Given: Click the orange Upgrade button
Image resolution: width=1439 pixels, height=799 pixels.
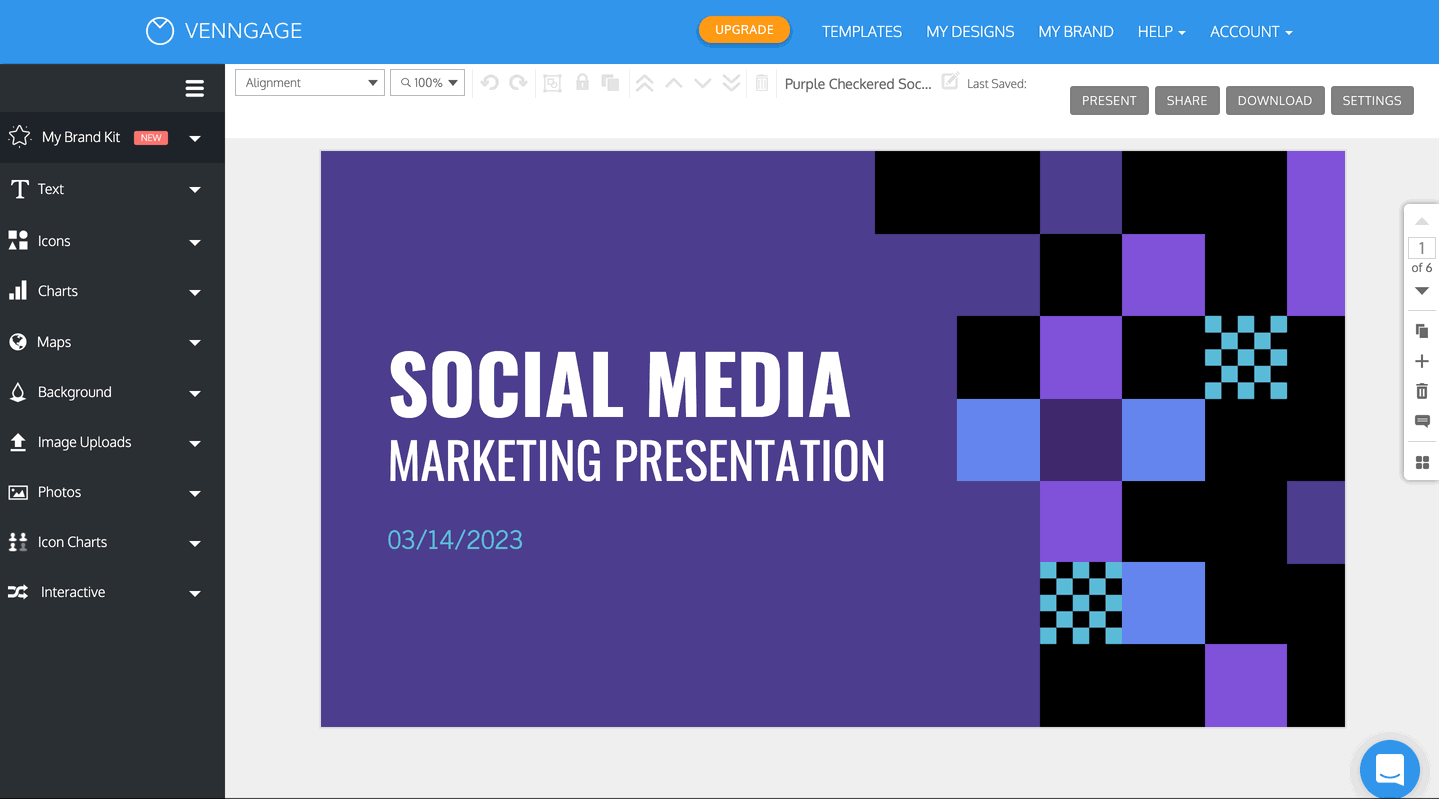Looking at the screenshot, I should point(744,30).
